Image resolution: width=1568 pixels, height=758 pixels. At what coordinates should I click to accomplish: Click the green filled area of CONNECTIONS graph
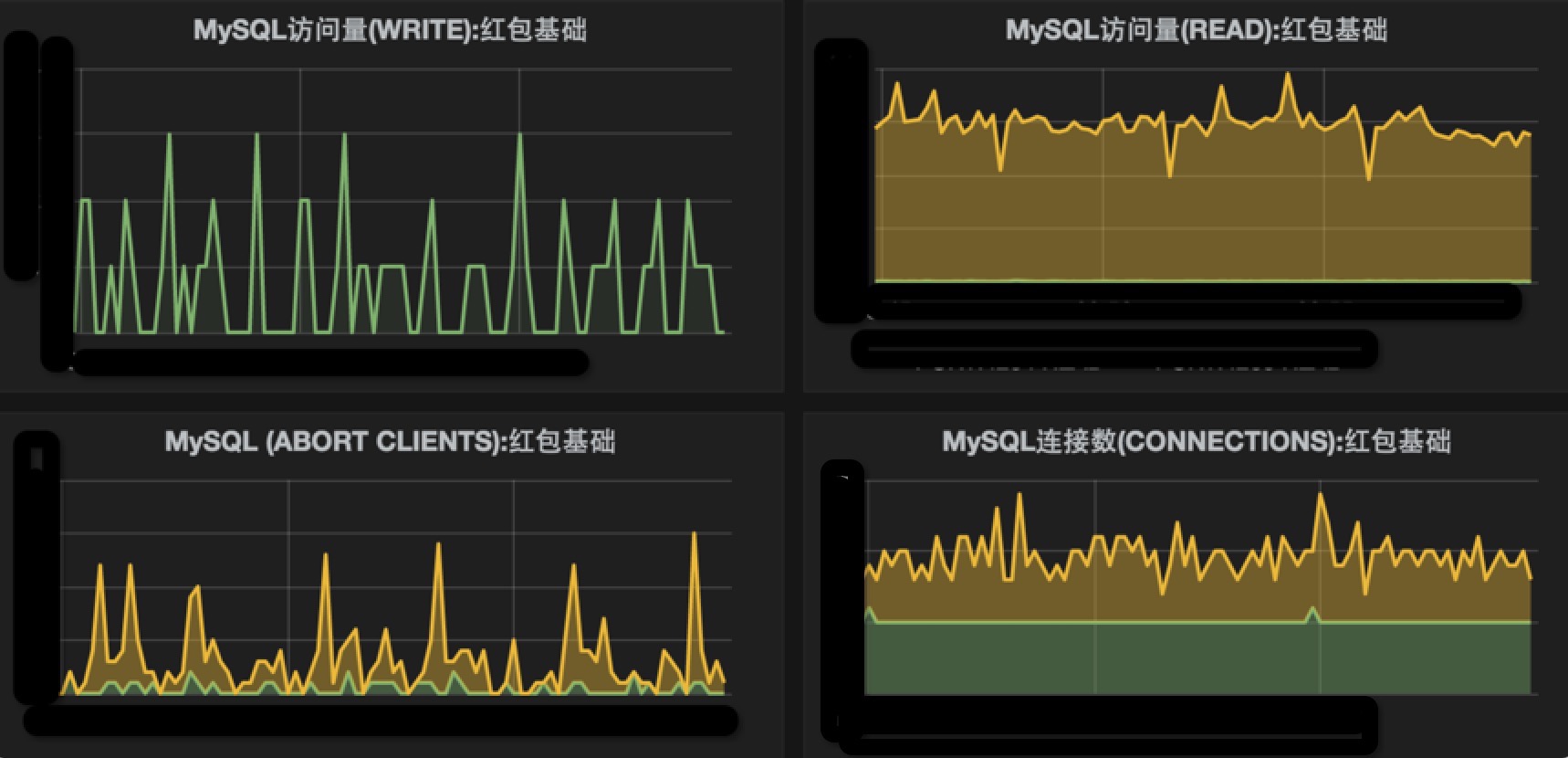pyautogui.click(x=1197, y=658)
